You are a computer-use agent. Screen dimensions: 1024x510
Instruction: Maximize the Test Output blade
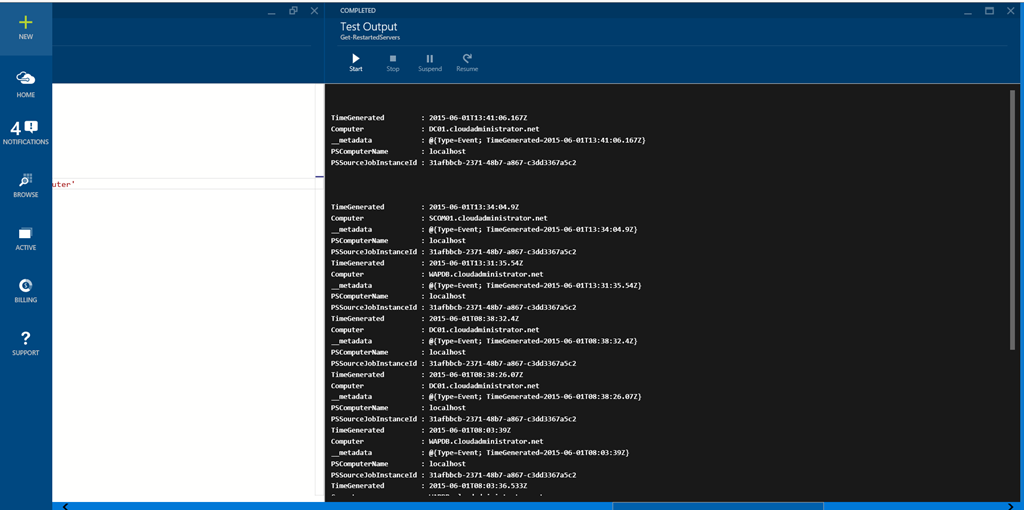tap(989, 11)
